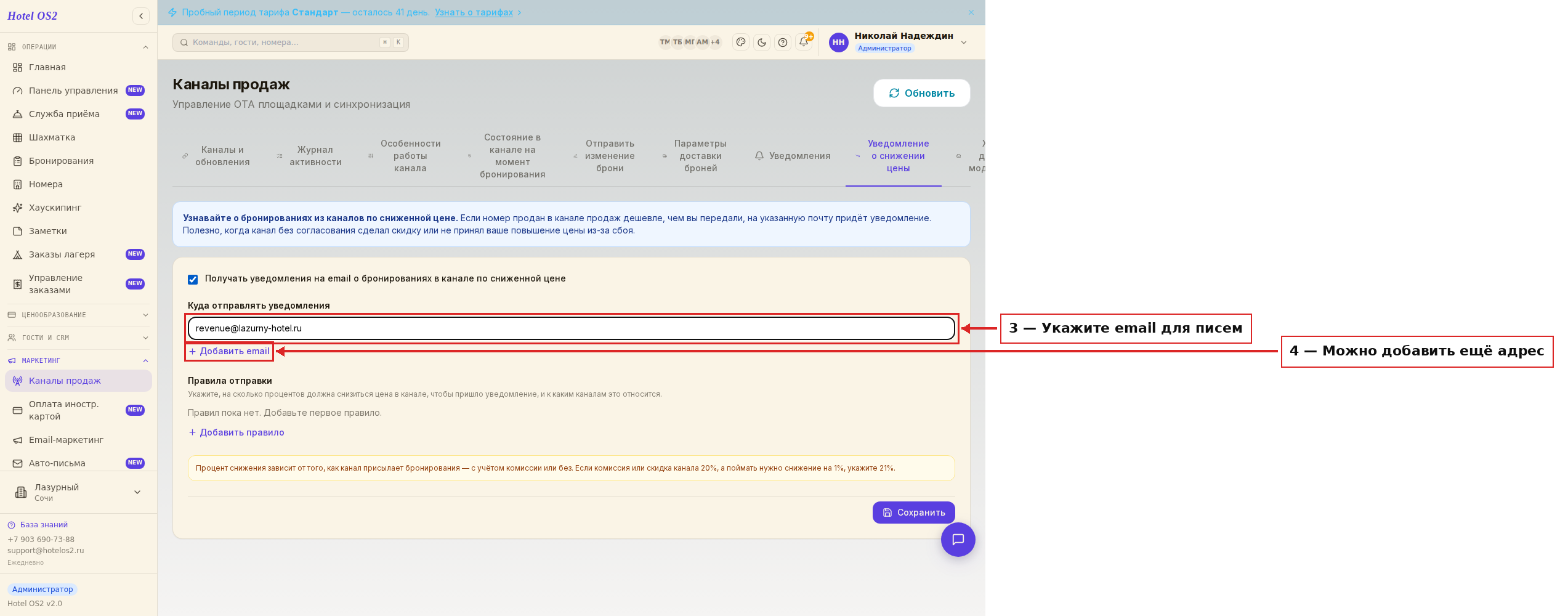The height and width of the screenshot is (616, 1568).
Task: Collapse the sidebar with the chevron button
Action: 141,16
